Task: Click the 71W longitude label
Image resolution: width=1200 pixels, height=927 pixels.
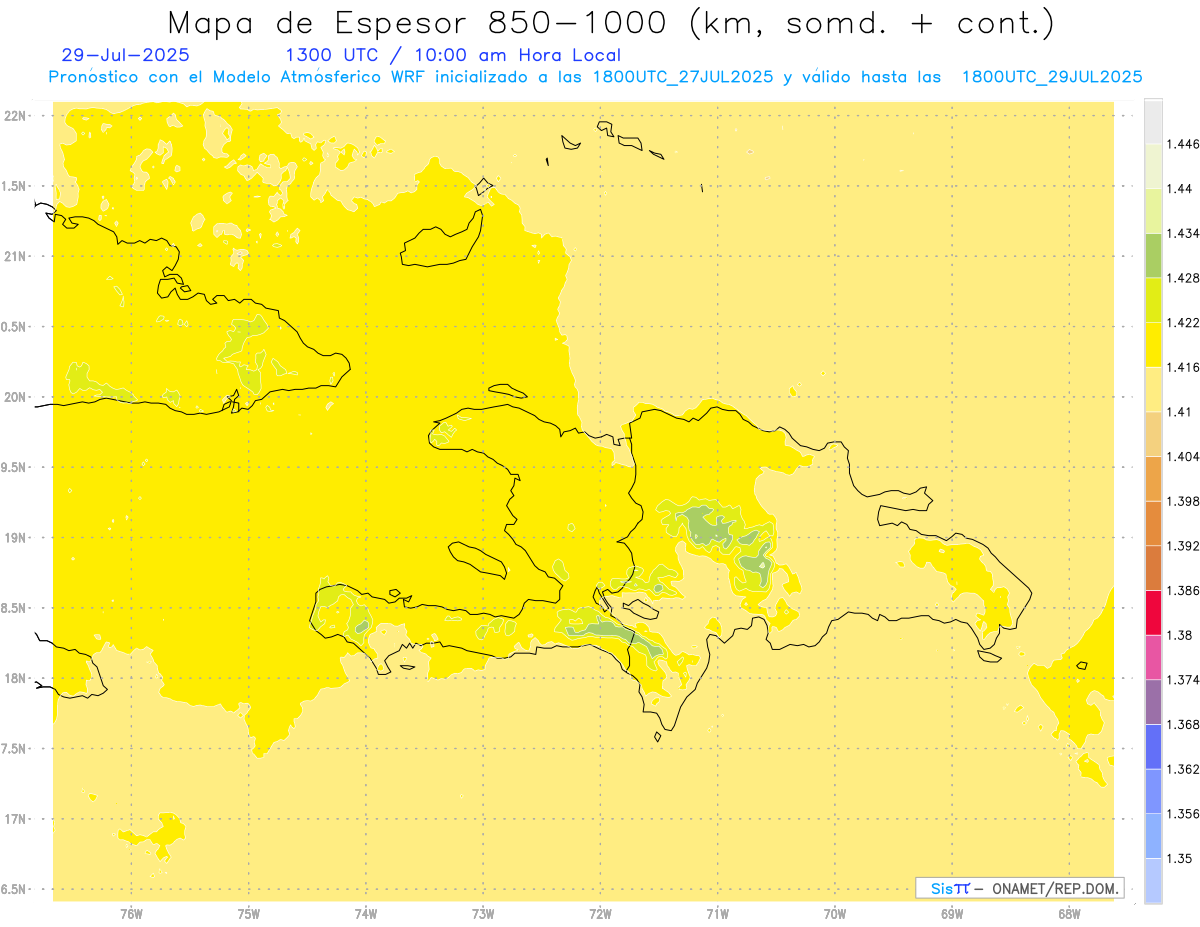Action: [717, 914]
